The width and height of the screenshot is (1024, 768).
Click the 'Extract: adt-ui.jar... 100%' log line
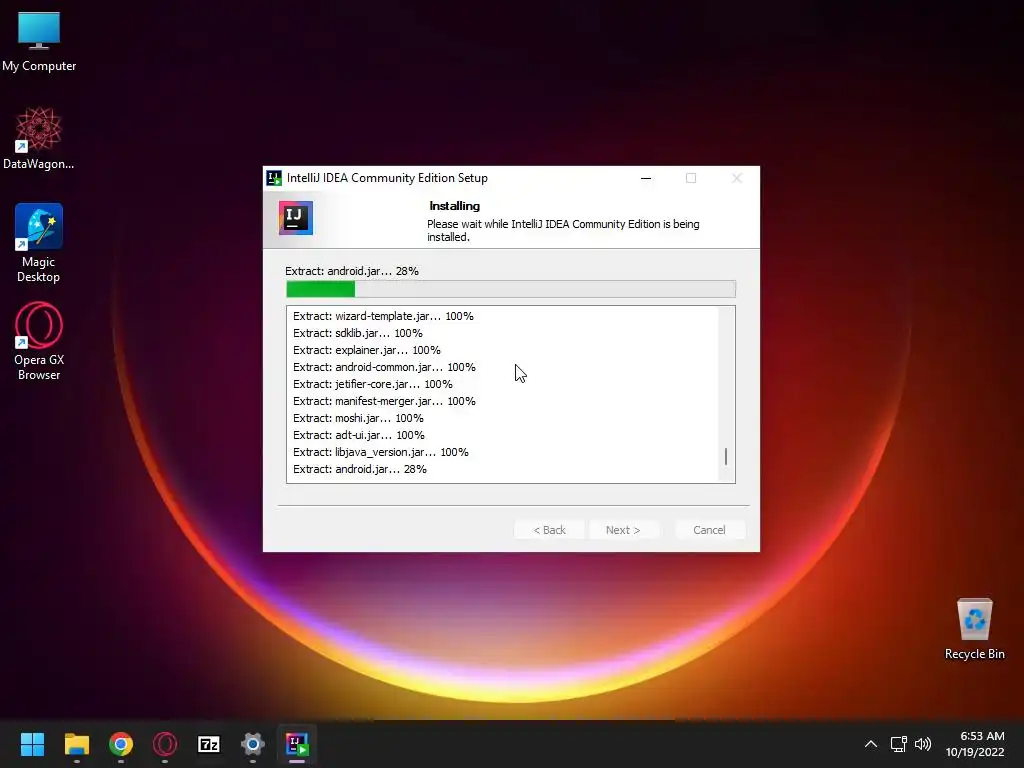[359, 435]
